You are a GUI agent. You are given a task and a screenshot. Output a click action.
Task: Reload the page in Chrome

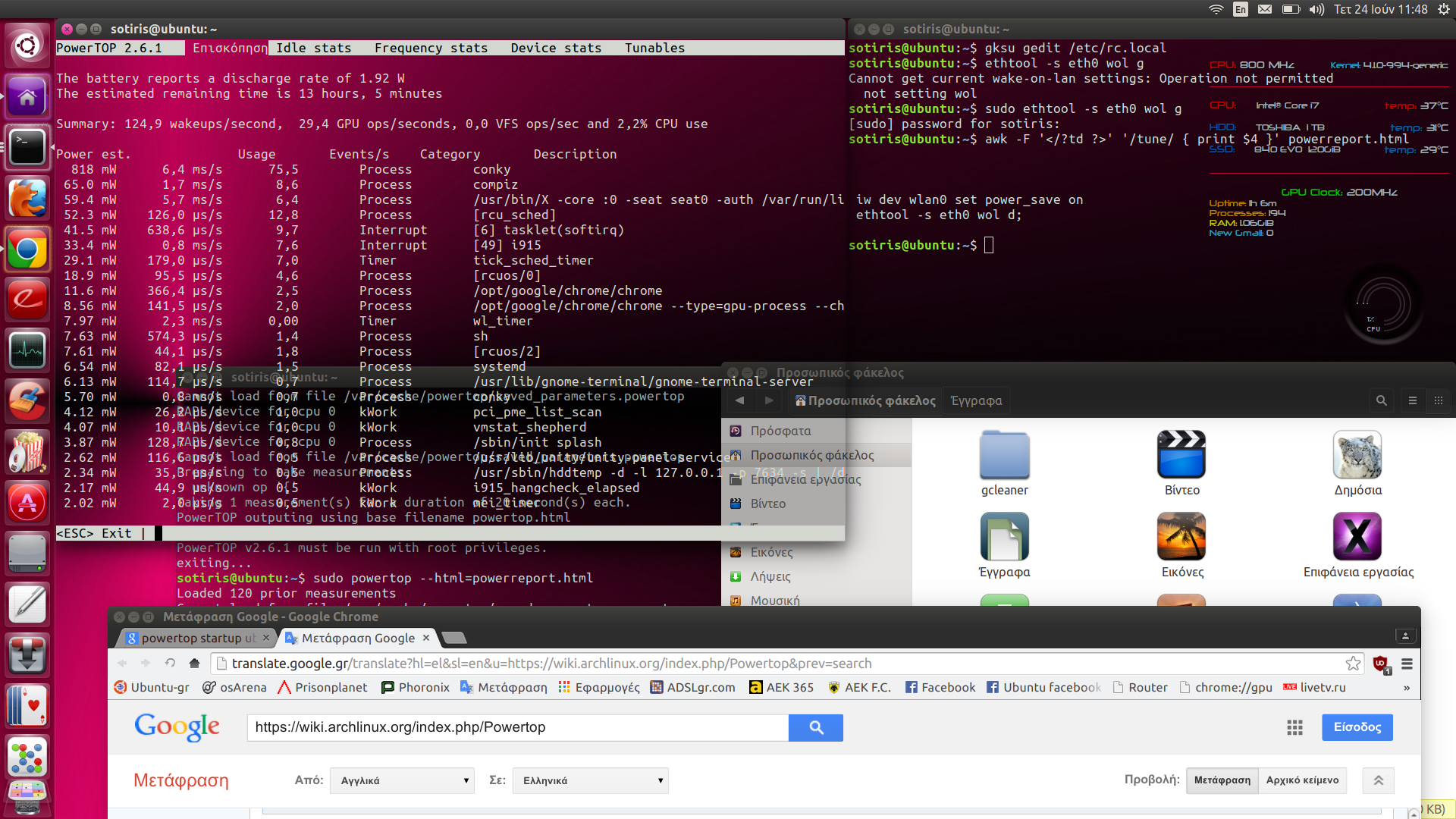170,664
